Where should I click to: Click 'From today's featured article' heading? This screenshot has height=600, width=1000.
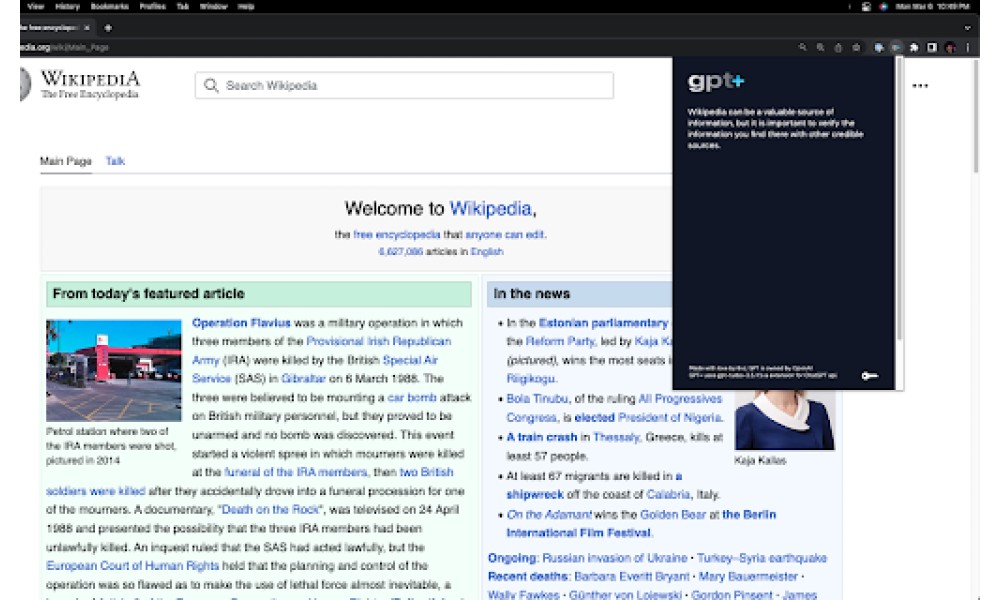click(149, 294)
